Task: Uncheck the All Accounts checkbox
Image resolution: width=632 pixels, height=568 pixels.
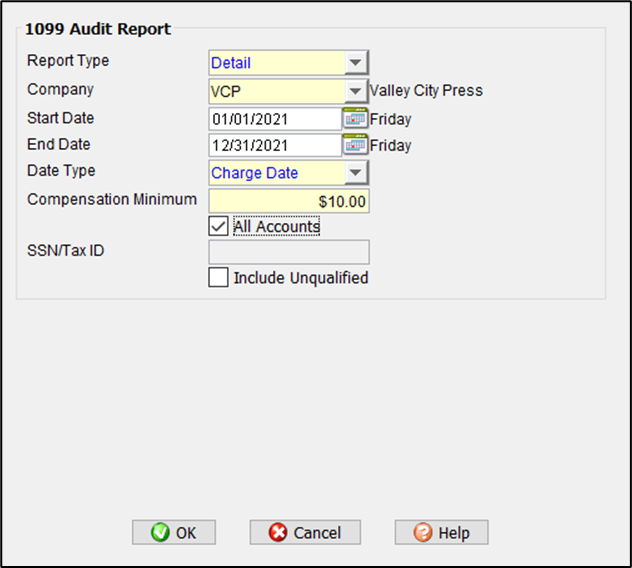Action: (x=218, y=227)
